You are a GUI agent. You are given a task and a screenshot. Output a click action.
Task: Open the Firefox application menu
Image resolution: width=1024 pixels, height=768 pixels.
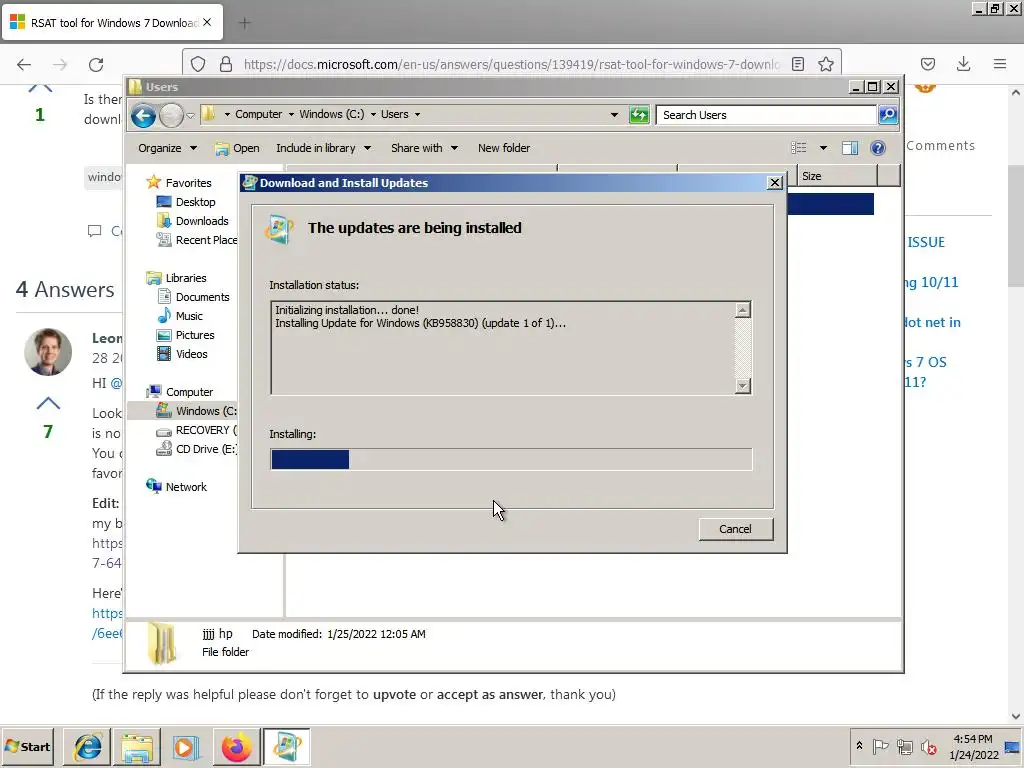(x=999, y=64)
